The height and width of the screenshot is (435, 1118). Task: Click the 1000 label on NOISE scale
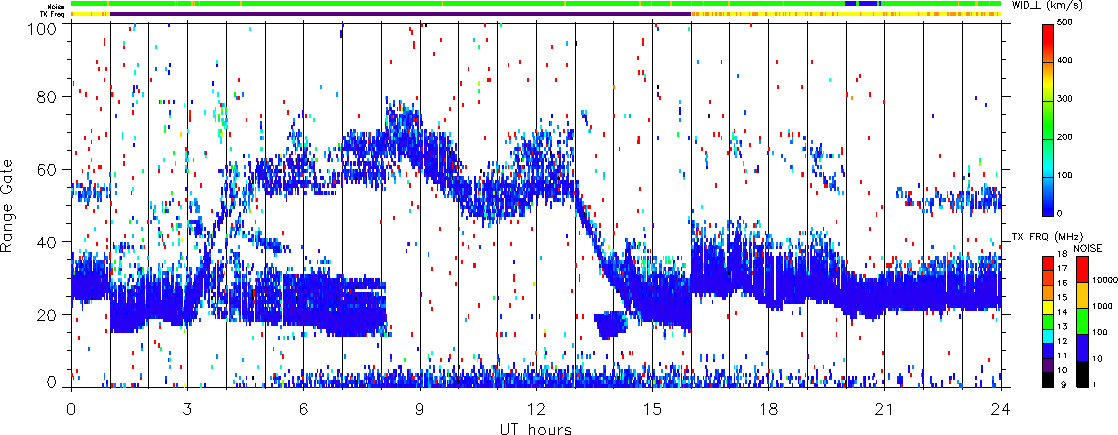(x=1102, y=307)
